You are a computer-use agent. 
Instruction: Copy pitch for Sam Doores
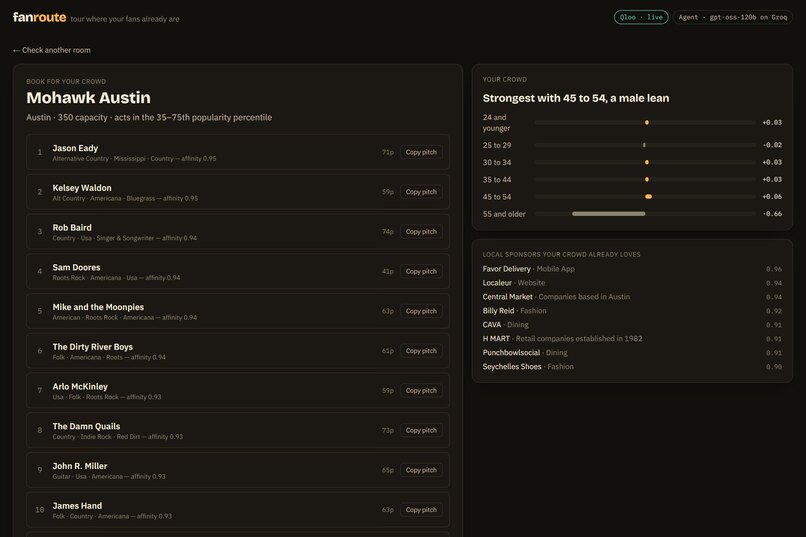[x=421, y=271]
